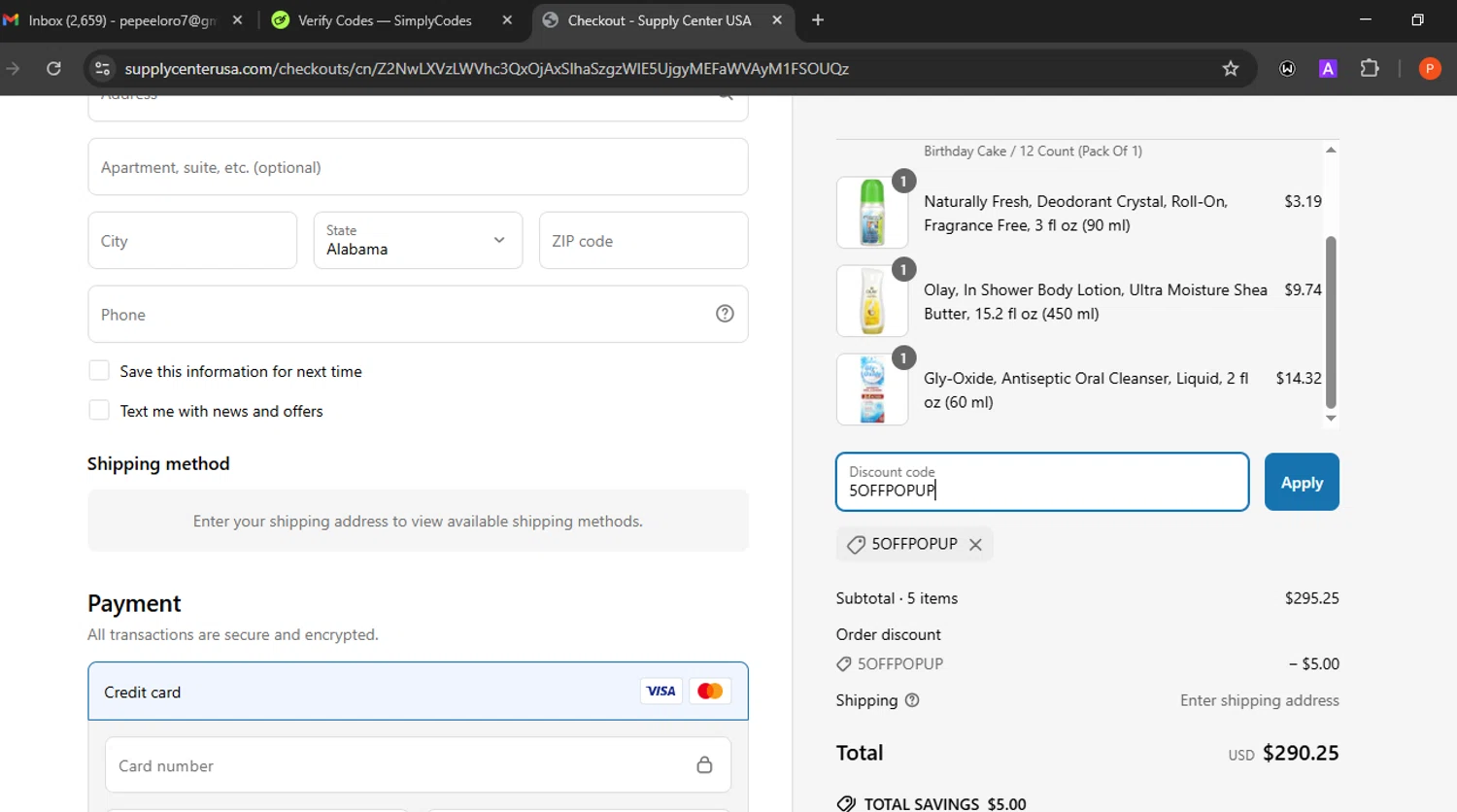Screen dimensions: 1457x812
Task: Close the Gmail Inbox tab
Action: tap(237, 19)
